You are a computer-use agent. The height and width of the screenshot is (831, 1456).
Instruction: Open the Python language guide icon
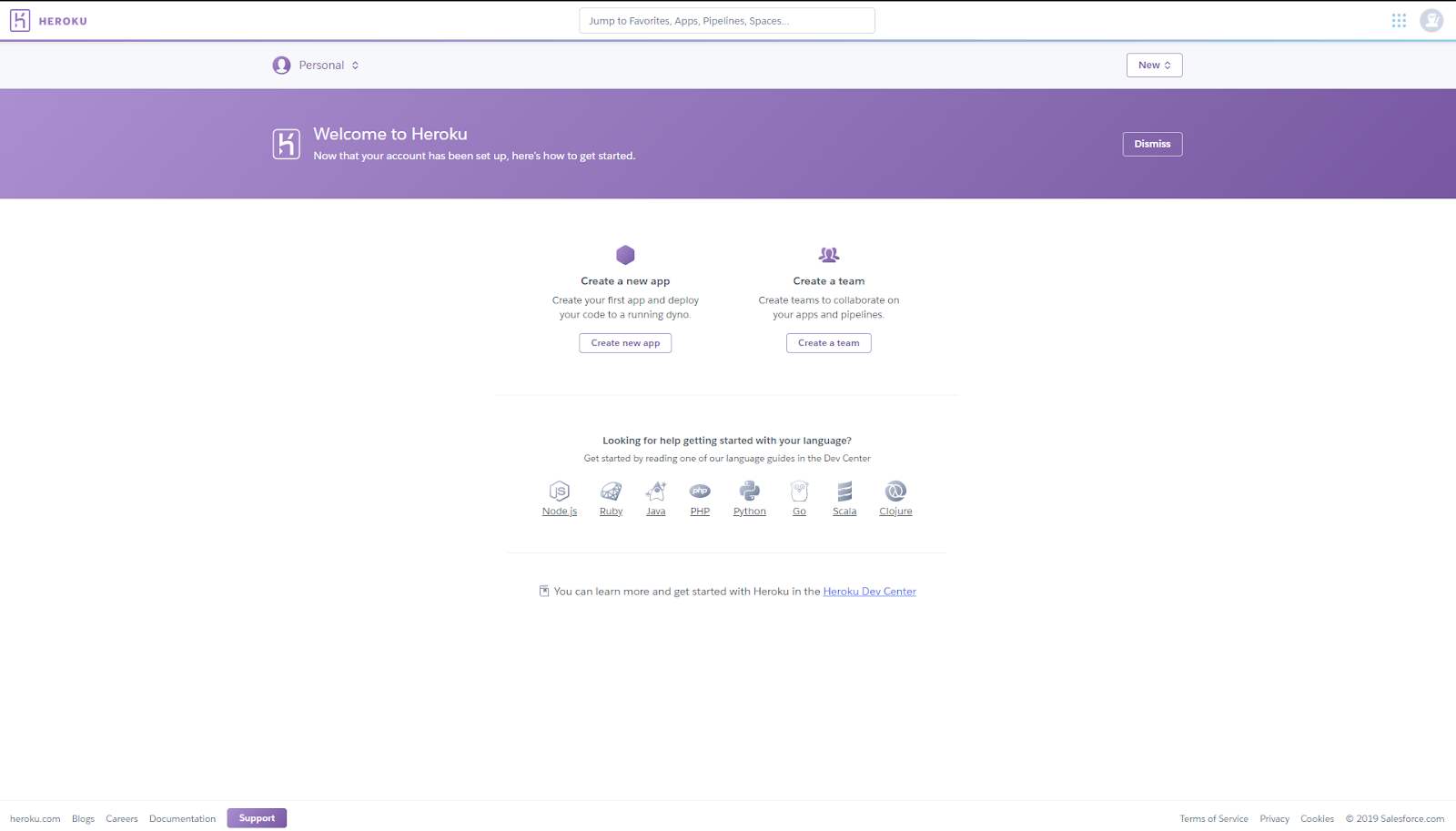(x=750, y=492)
